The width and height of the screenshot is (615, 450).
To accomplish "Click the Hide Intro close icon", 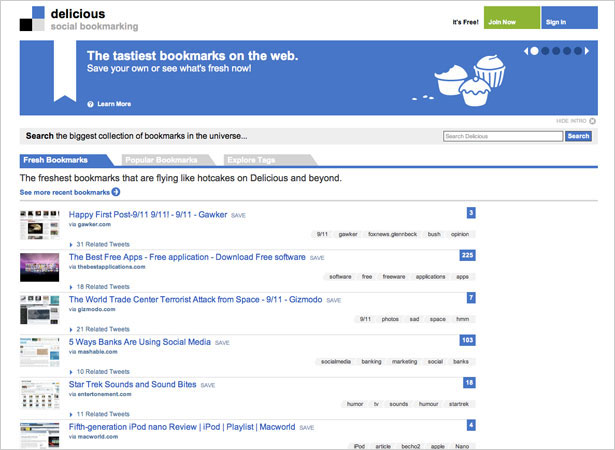I will point(593,121).
